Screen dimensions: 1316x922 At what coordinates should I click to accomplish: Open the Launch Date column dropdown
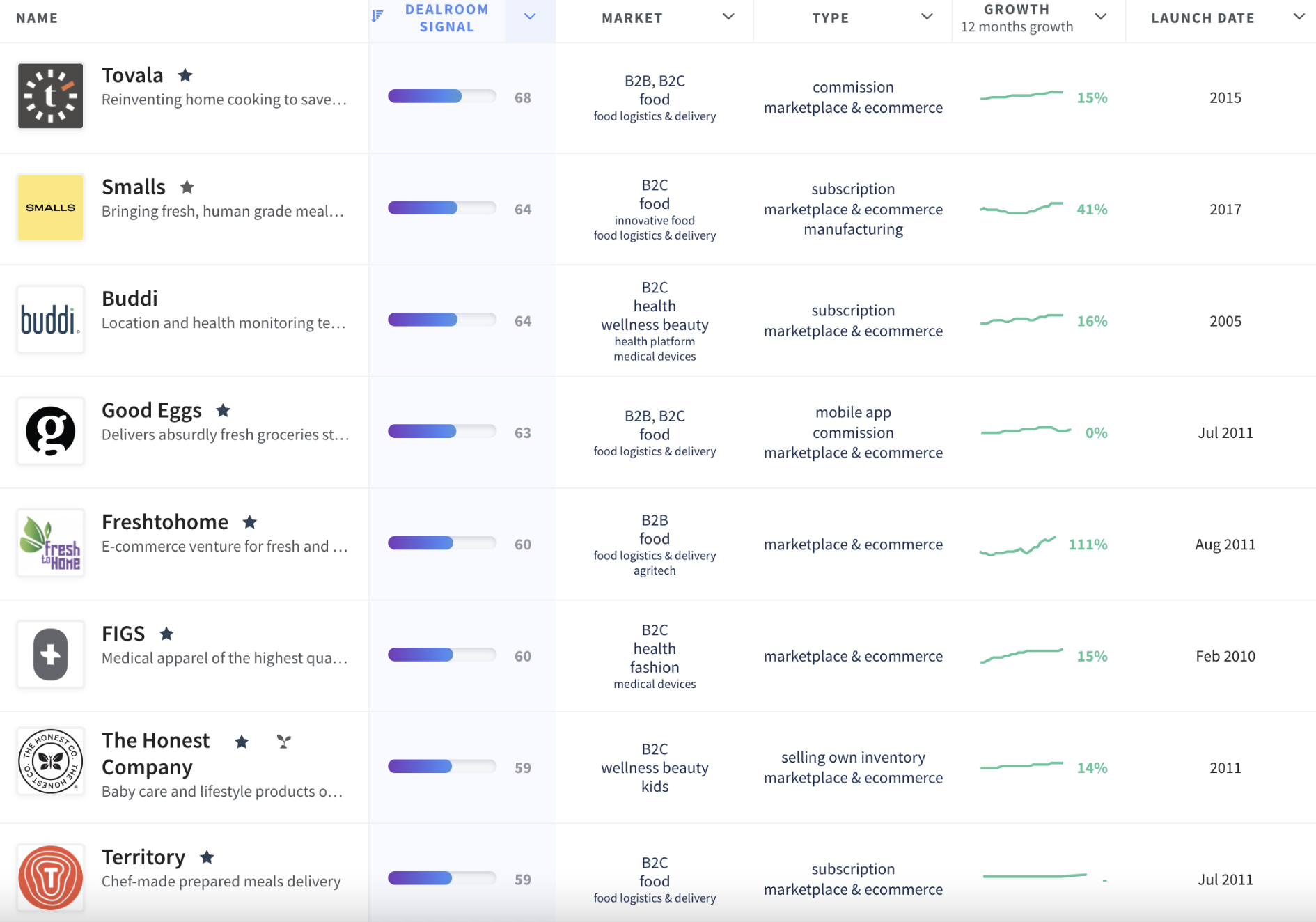(x=1299, y=17)
